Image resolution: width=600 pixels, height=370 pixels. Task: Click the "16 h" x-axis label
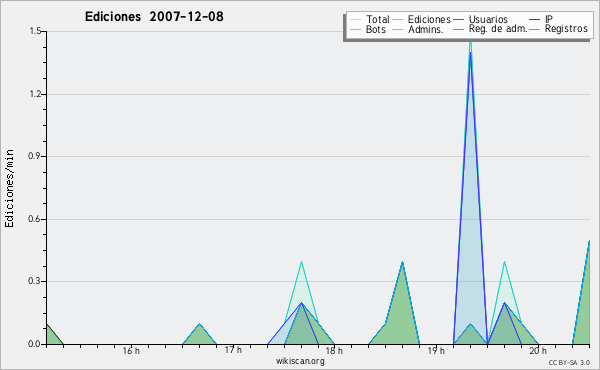[131, 351]
